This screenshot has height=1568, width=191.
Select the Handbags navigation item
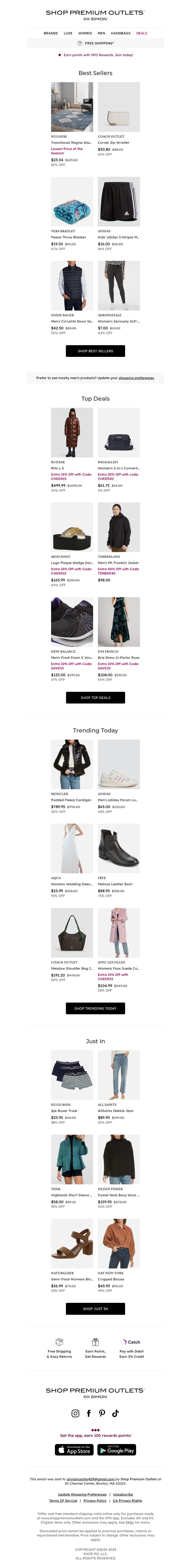(120, 33)
